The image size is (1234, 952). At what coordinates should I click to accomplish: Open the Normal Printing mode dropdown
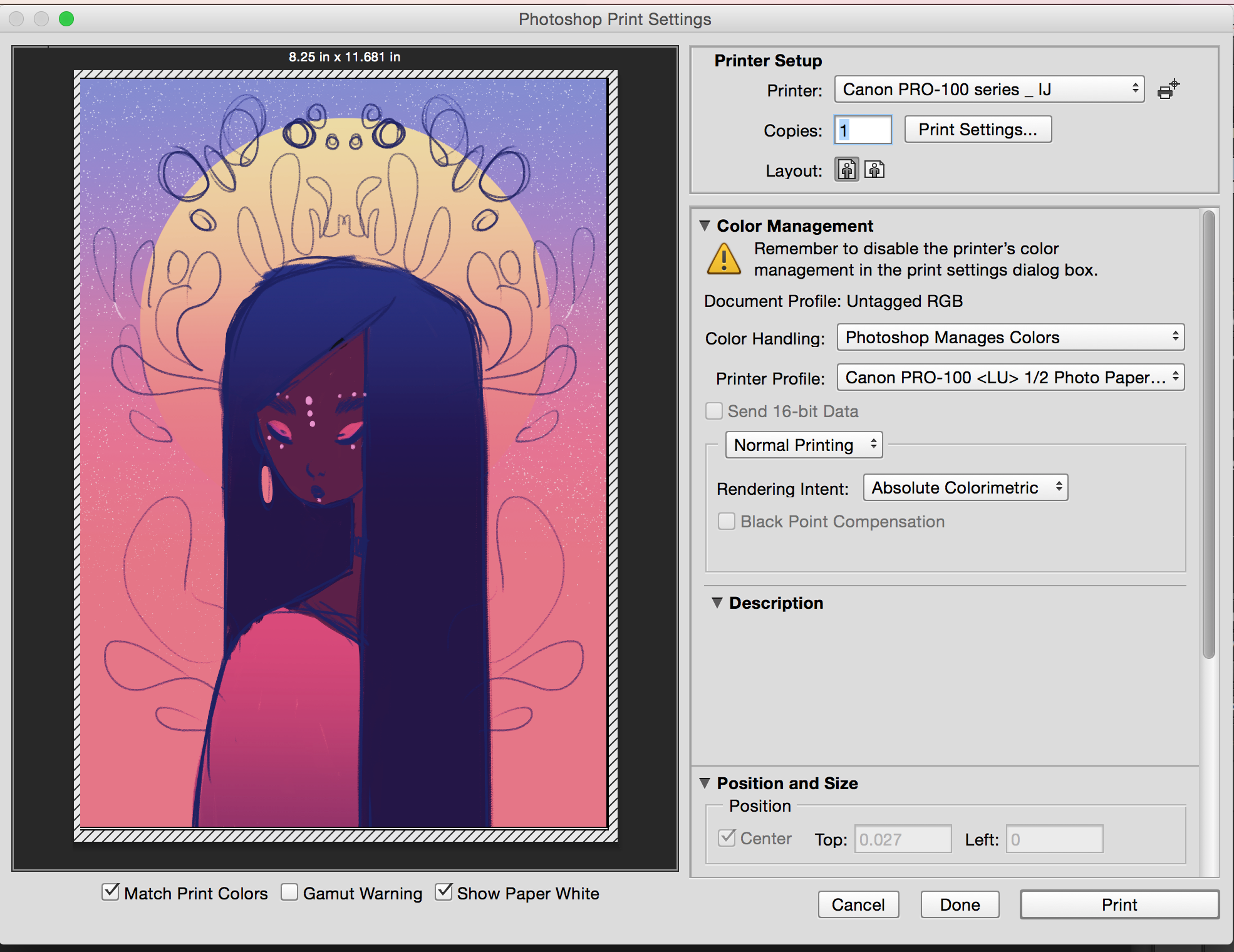point(803,445)
